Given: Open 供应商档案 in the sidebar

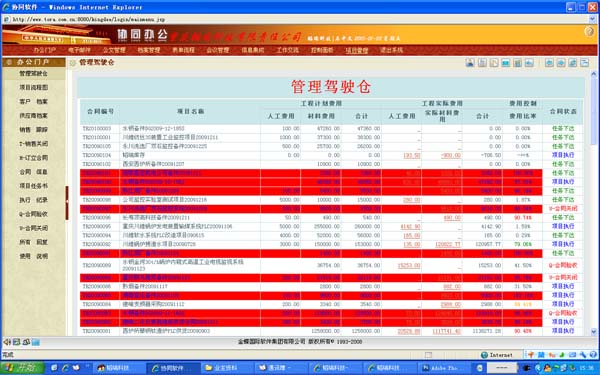Looking at the screenshot, I should tap(34, 116).
